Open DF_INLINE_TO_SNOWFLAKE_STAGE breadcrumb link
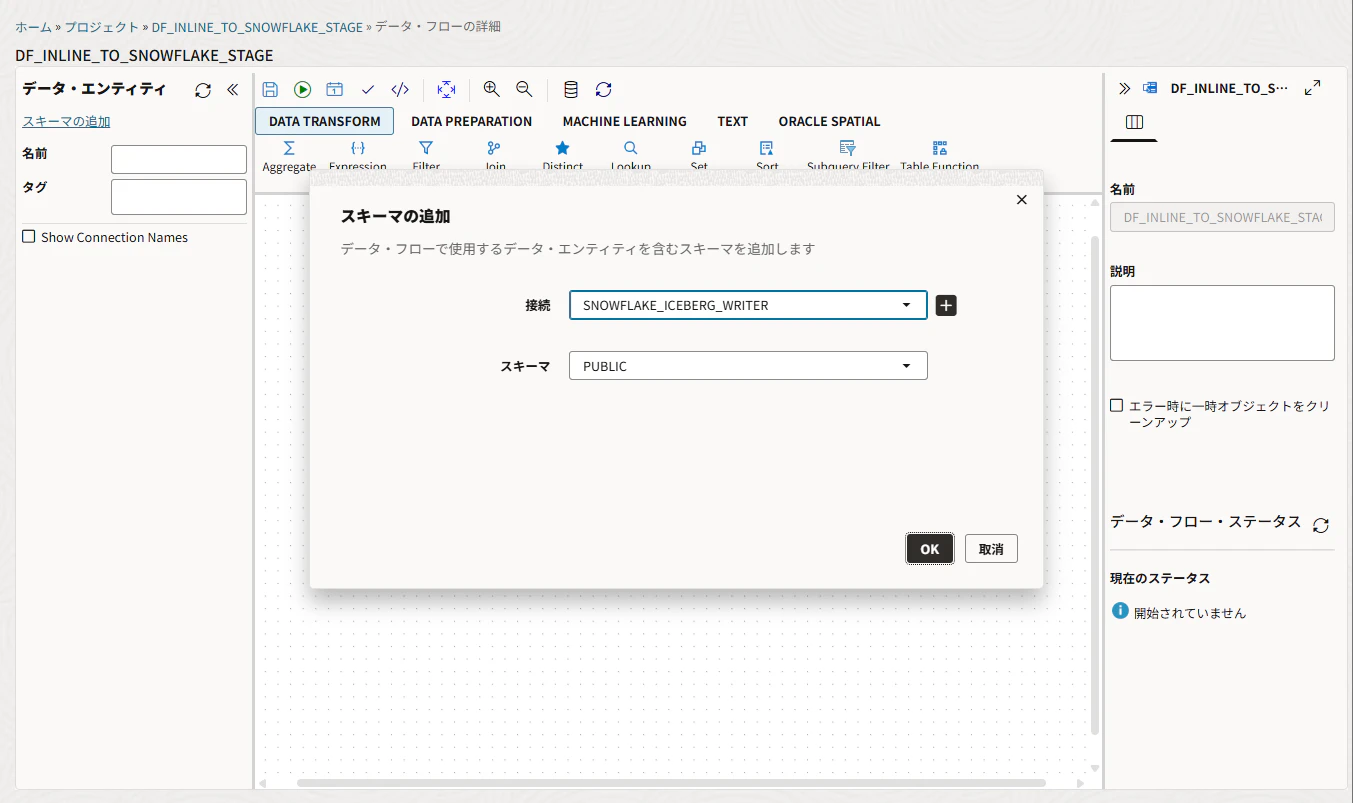 tap(257, 27)
